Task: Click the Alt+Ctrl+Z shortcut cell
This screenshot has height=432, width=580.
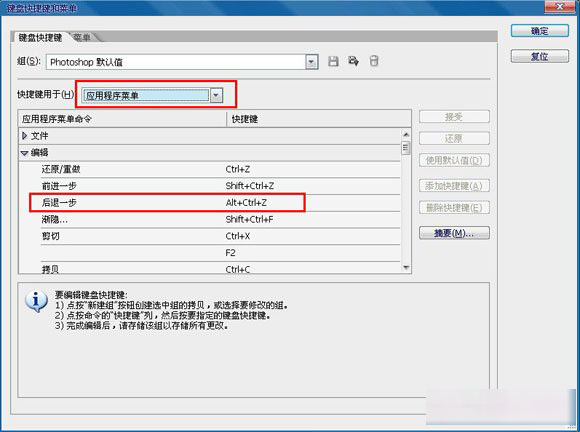Action: (246, 203)
